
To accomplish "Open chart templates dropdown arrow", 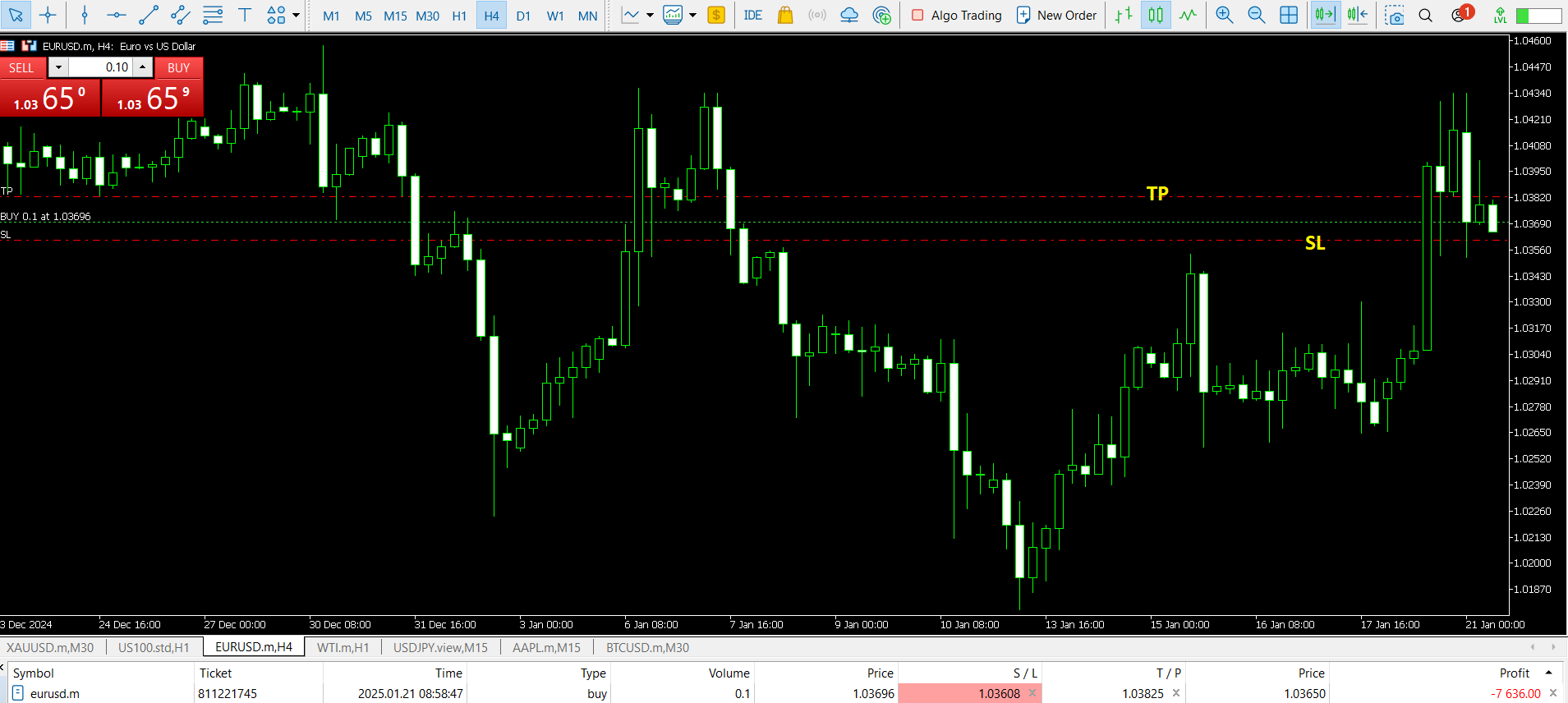I will 692,15.
